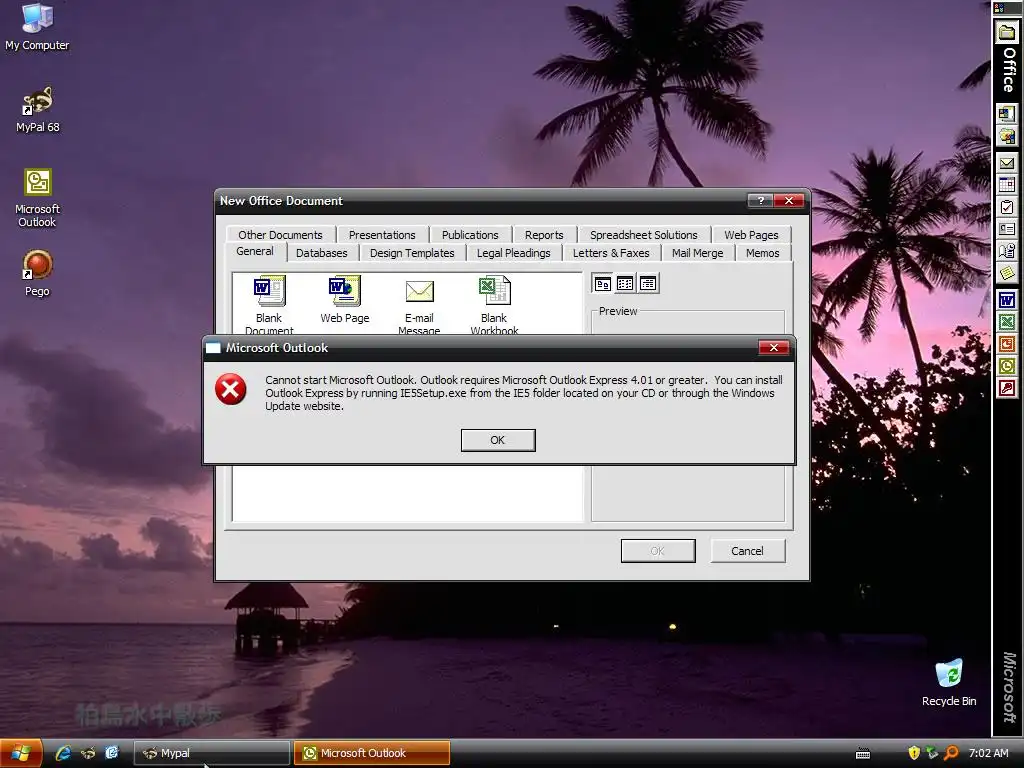
Task: Launch Microsoft Access from Shortcut Bar
Action: coord(1007,389)
